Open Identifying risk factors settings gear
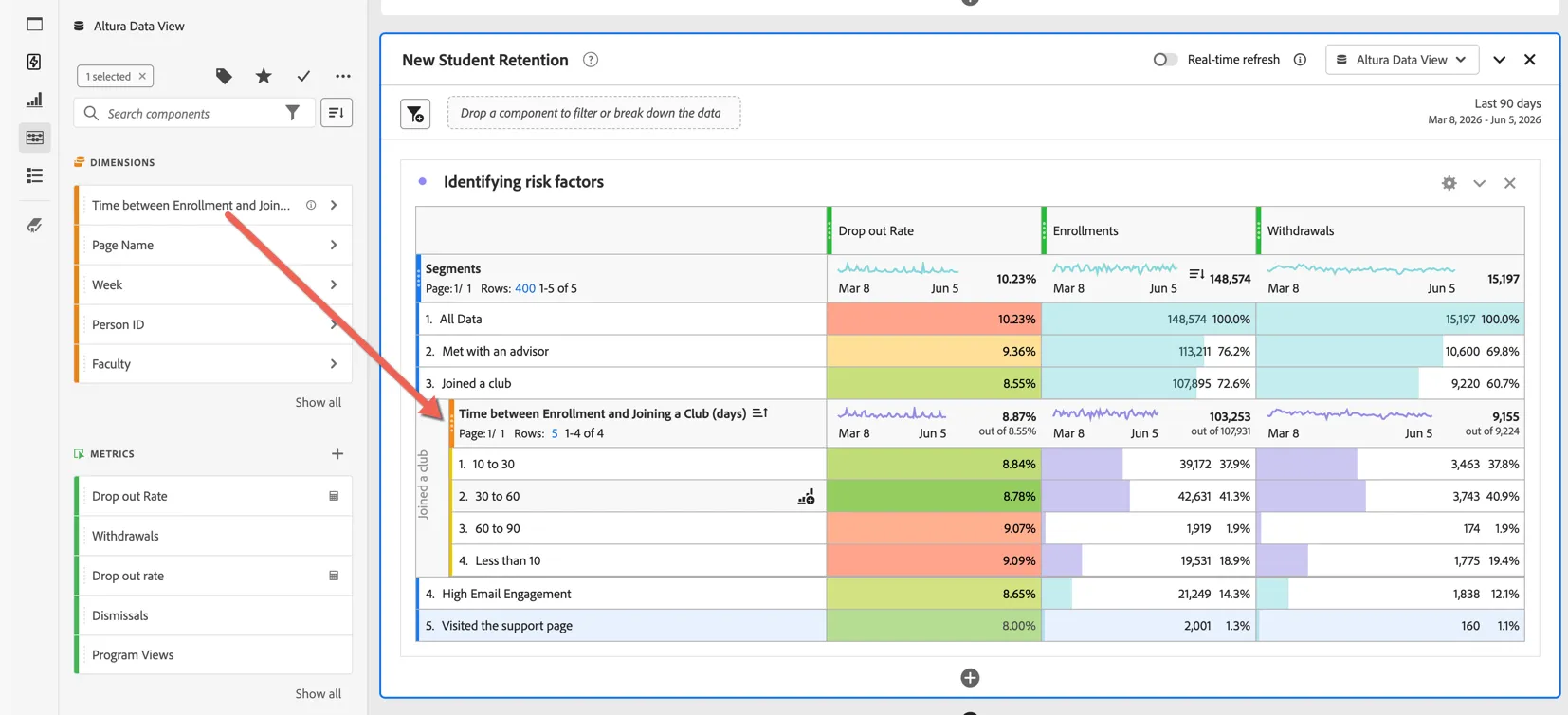The image size is (1568, 715). [x=1449, y=183]
